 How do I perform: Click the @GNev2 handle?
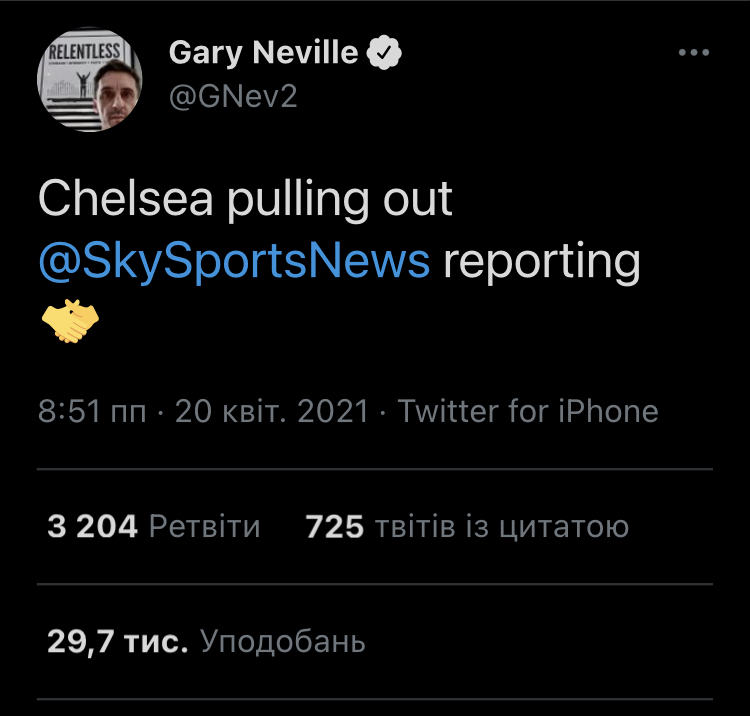click(x=233, y=98)
